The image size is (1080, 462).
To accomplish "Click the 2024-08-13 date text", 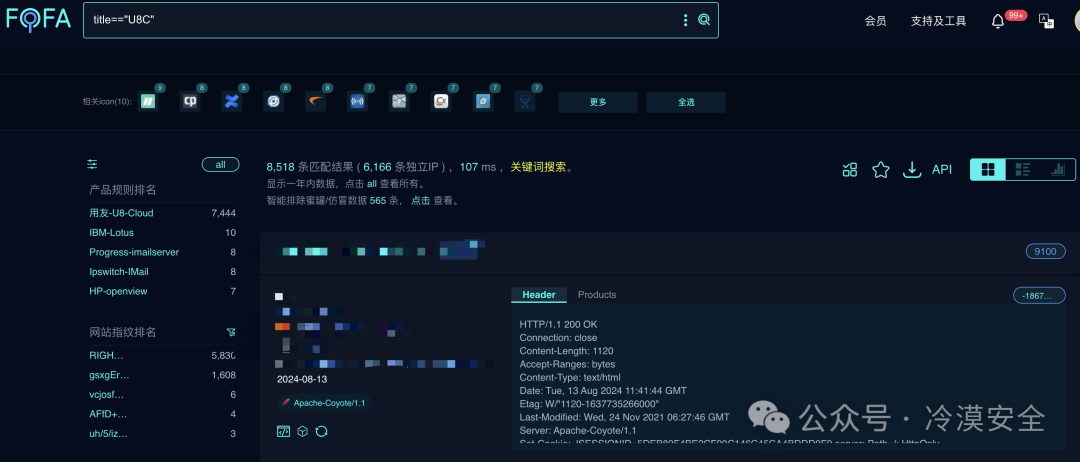I will point(302,379).
